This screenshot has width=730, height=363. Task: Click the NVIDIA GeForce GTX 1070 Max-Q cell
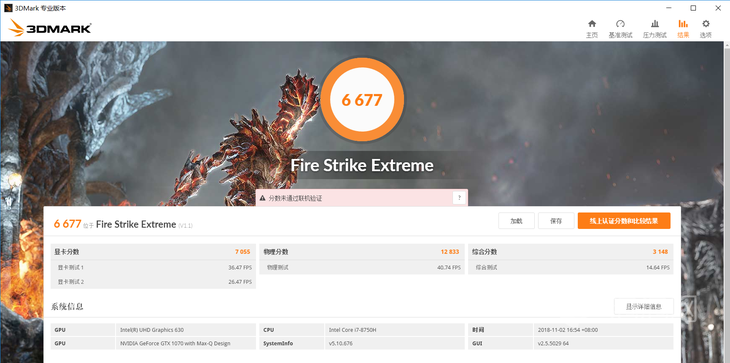[x=185, y=343]
